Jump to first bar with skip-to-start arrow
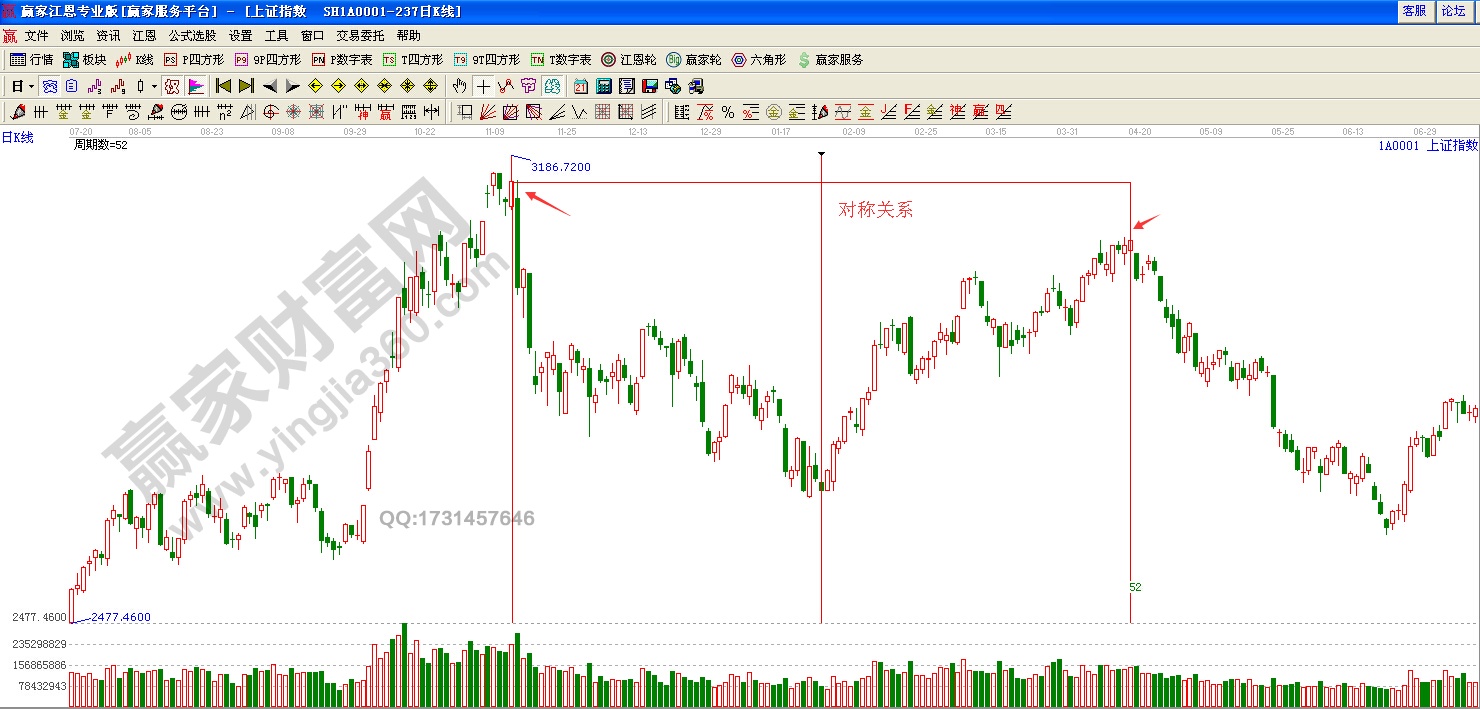This screenshot has width=1480, height=709. click(x=223, y=86)
